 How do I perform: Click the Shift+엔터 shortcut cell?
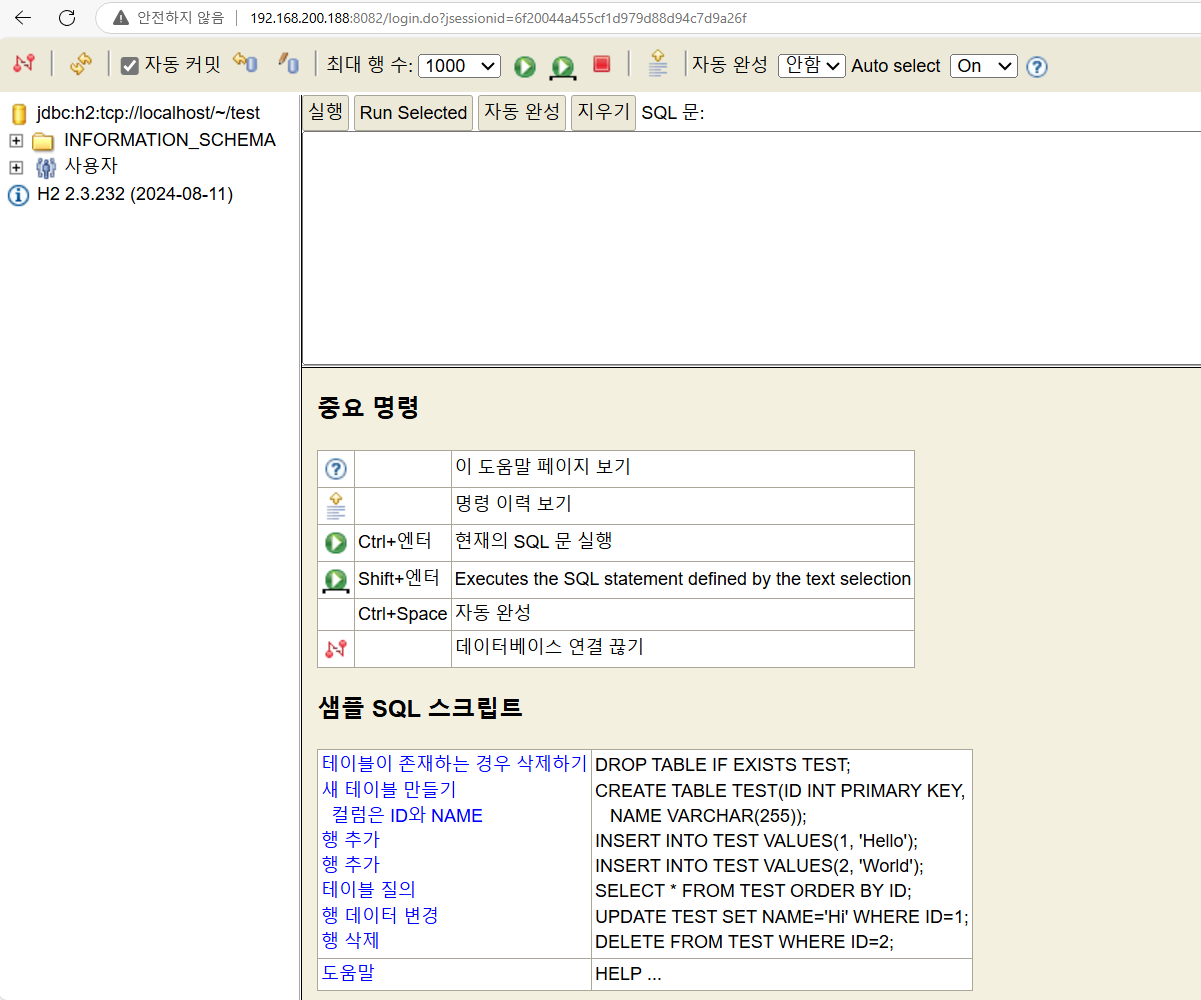(x=403, y=580)
